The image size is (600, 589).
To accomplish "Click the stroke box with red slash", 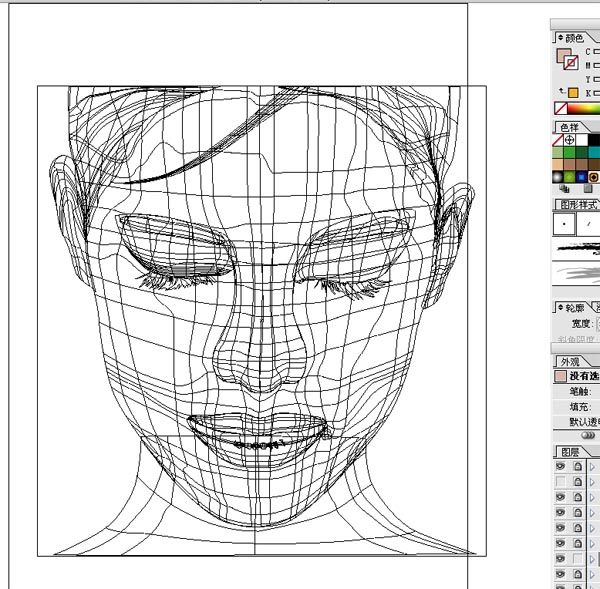I will click(x=571, y=63).
